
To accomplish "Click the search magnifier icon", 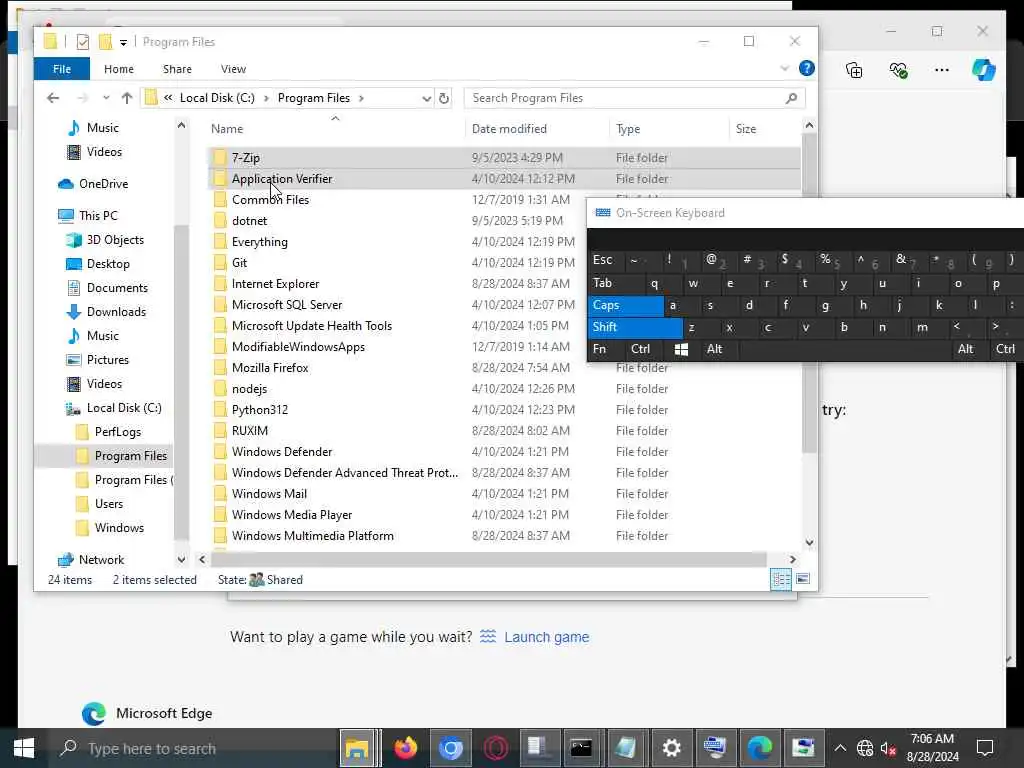I will tap(792, 98).
